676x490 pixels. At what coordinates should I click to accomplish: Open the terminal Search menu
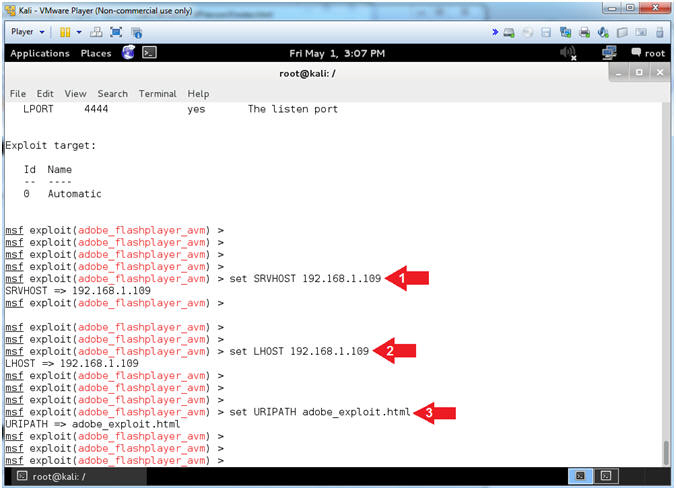(113, 94)
